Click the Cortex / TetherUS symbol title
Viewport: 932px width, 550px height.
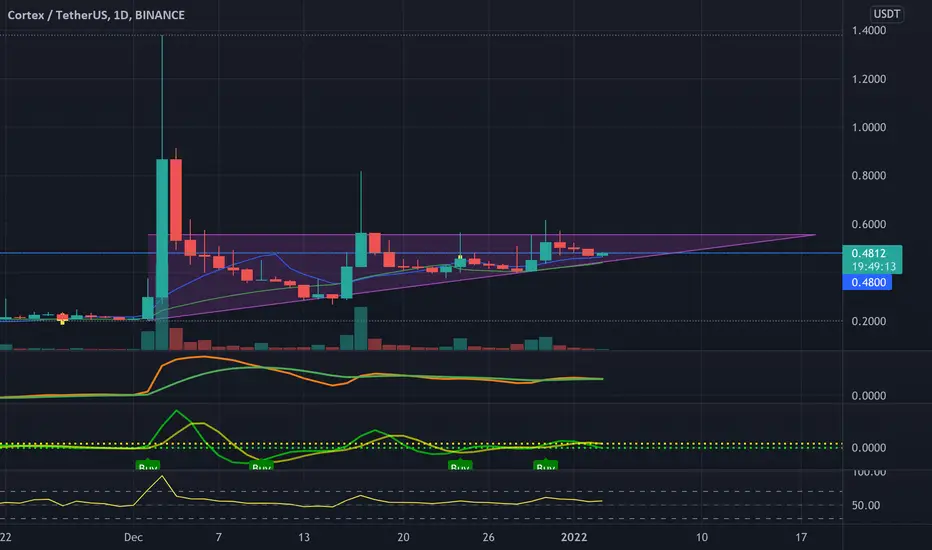(x=96, y=15)
